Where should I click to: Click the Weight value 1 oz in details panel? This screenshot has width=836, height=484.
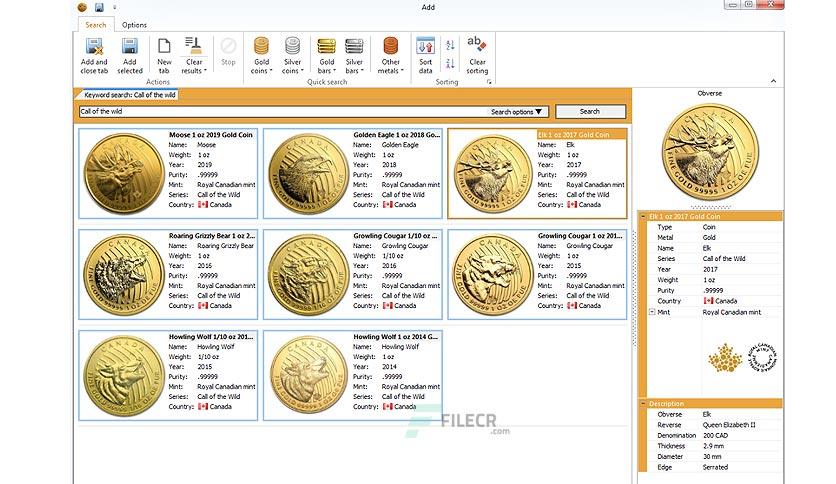(x=709, y=280)
